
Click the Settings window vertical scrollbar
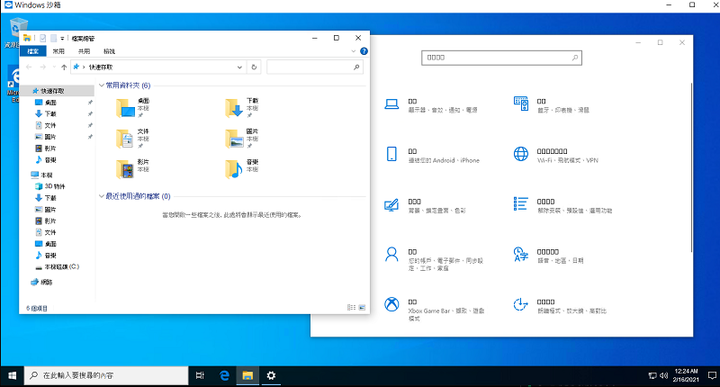click(x=691, y=167)
